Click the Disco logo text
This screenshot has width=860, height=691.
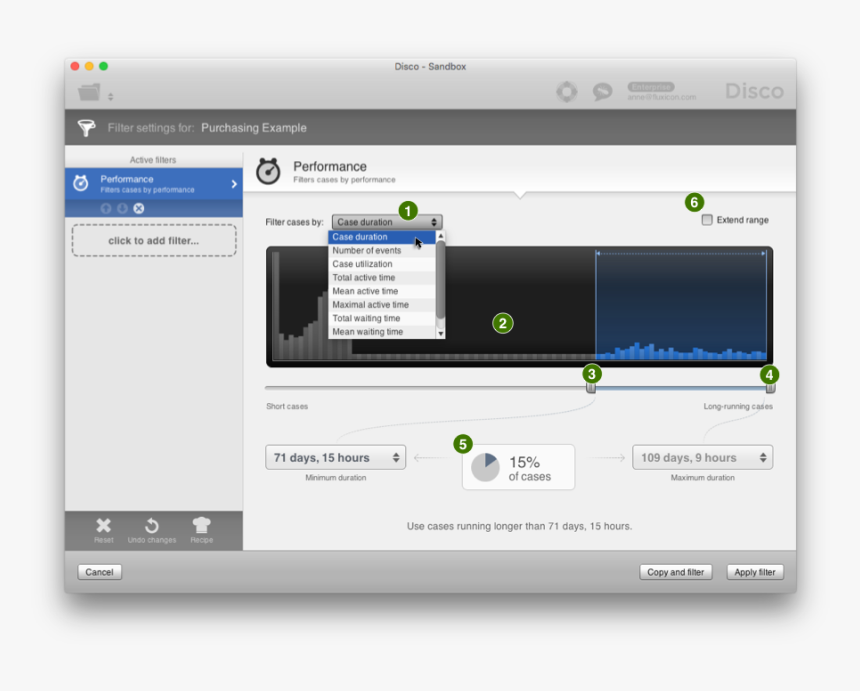point(754,92)
